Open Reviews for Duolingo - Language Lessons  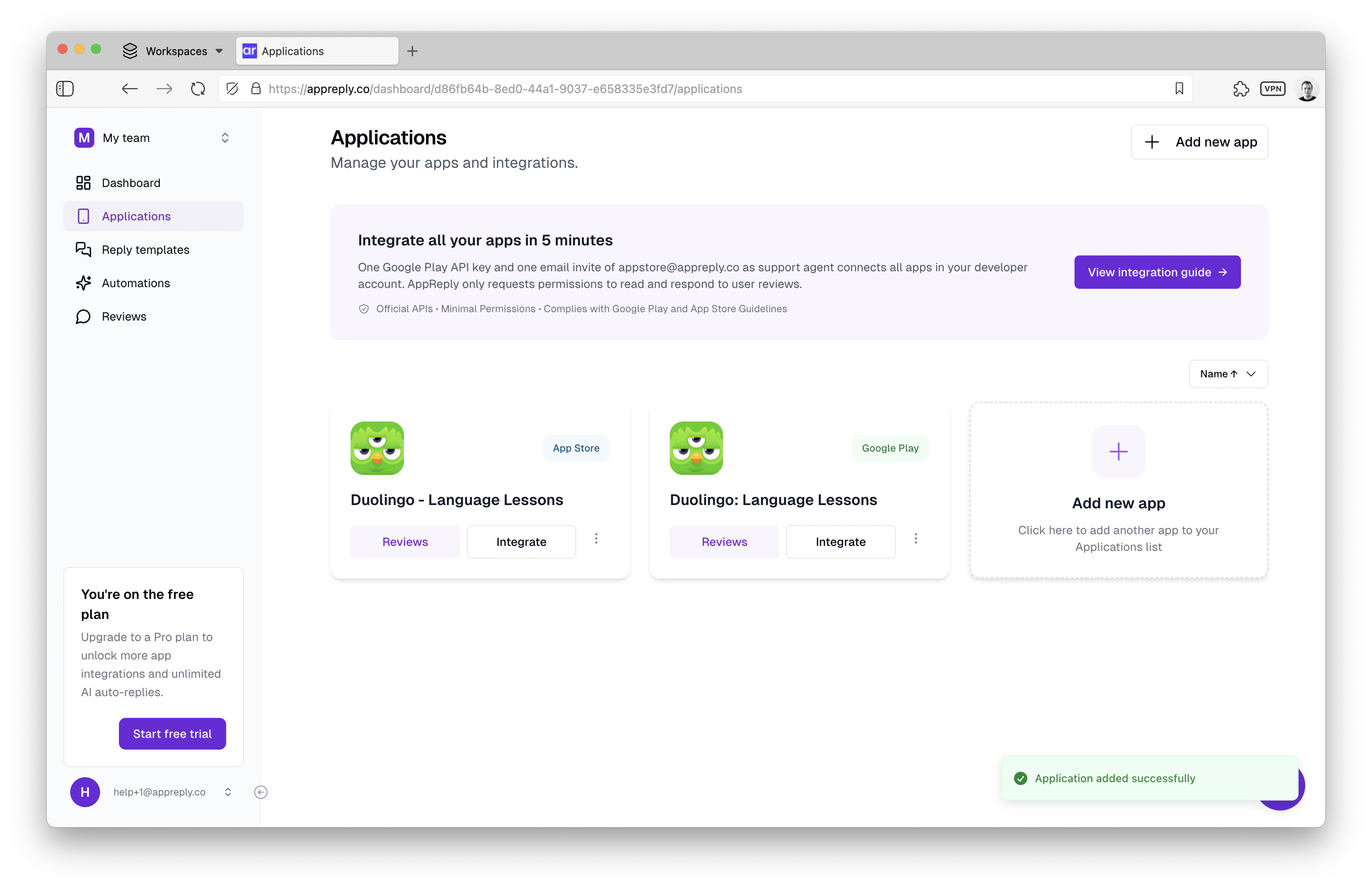tap(405, 542)
